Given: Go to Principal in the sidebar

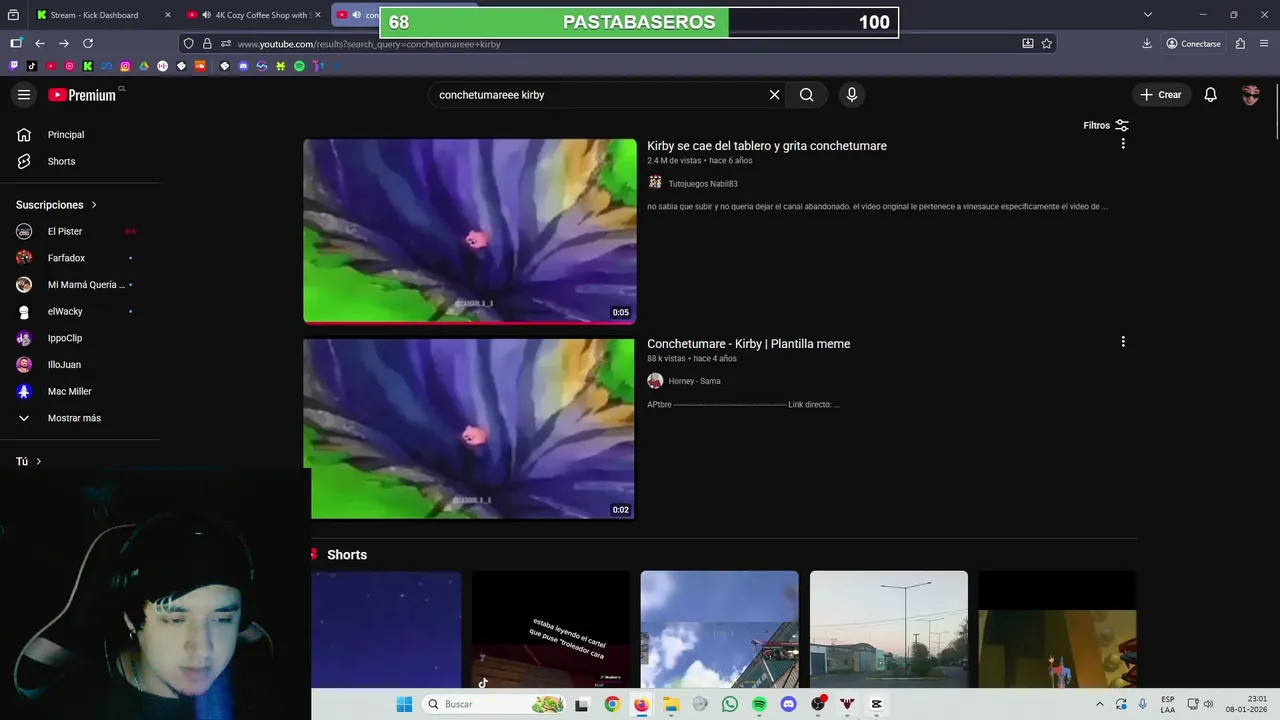Looking at the screenshot, I should (66, 135).
